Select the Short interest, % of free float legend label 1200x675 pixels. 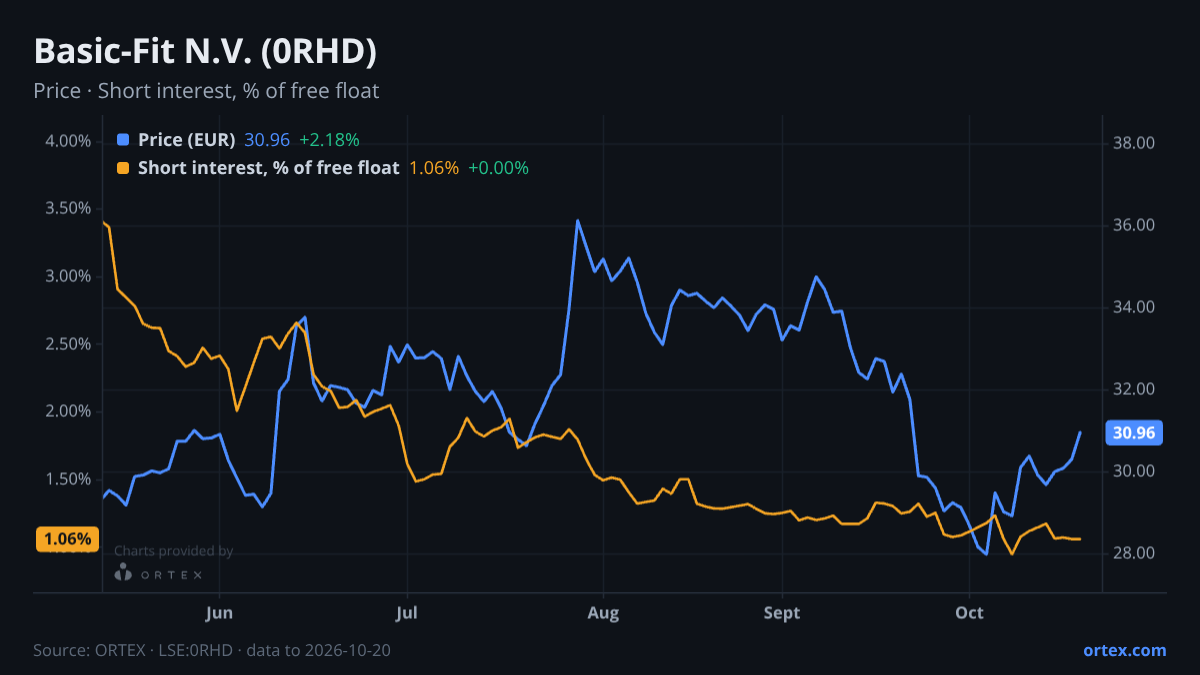click(x=269, y=168)
